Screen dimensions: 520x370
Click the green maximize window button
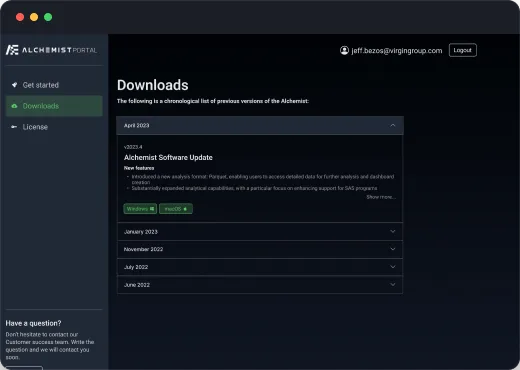(48, 17)
